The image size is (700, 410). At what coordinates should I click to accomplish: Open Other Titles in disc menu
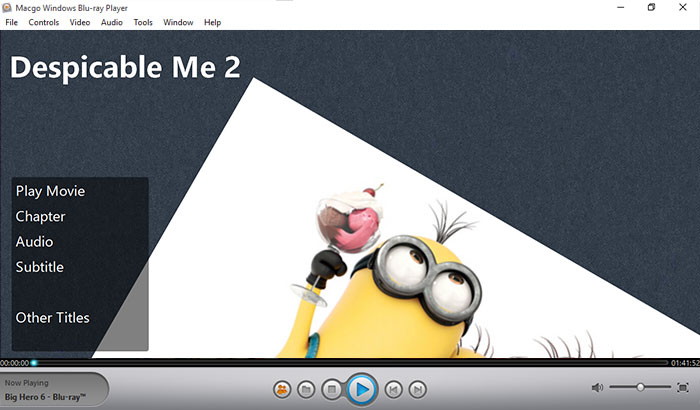53,318
